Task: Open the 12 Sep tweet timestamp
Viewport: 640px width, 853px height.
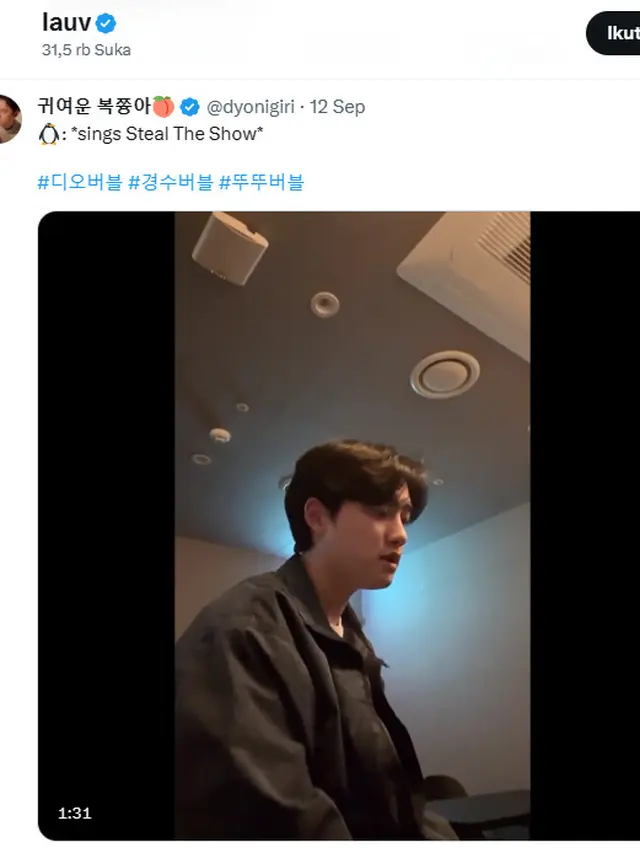Action: pyautogui.click(x=337, y=107)
